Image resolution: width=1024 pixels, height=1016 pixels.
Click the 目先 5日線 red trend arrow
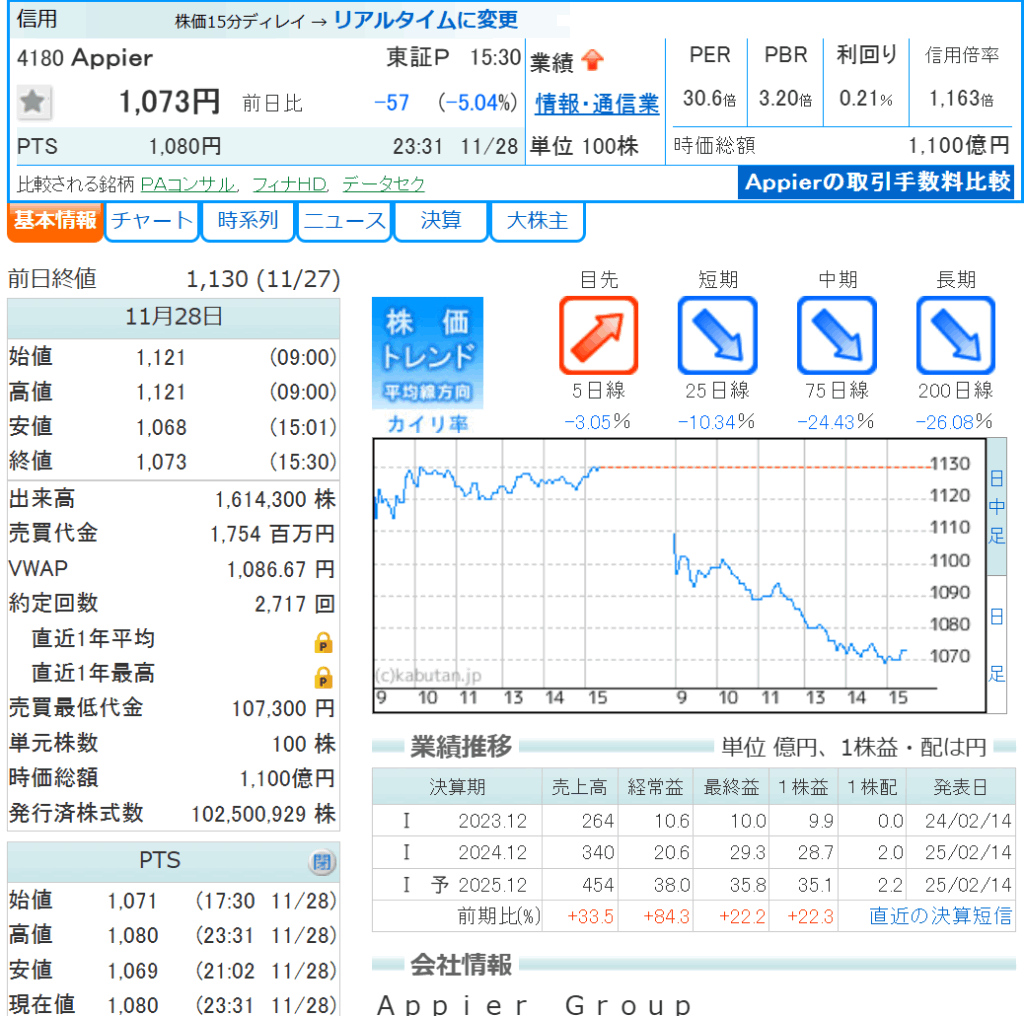tap(598, 335)
